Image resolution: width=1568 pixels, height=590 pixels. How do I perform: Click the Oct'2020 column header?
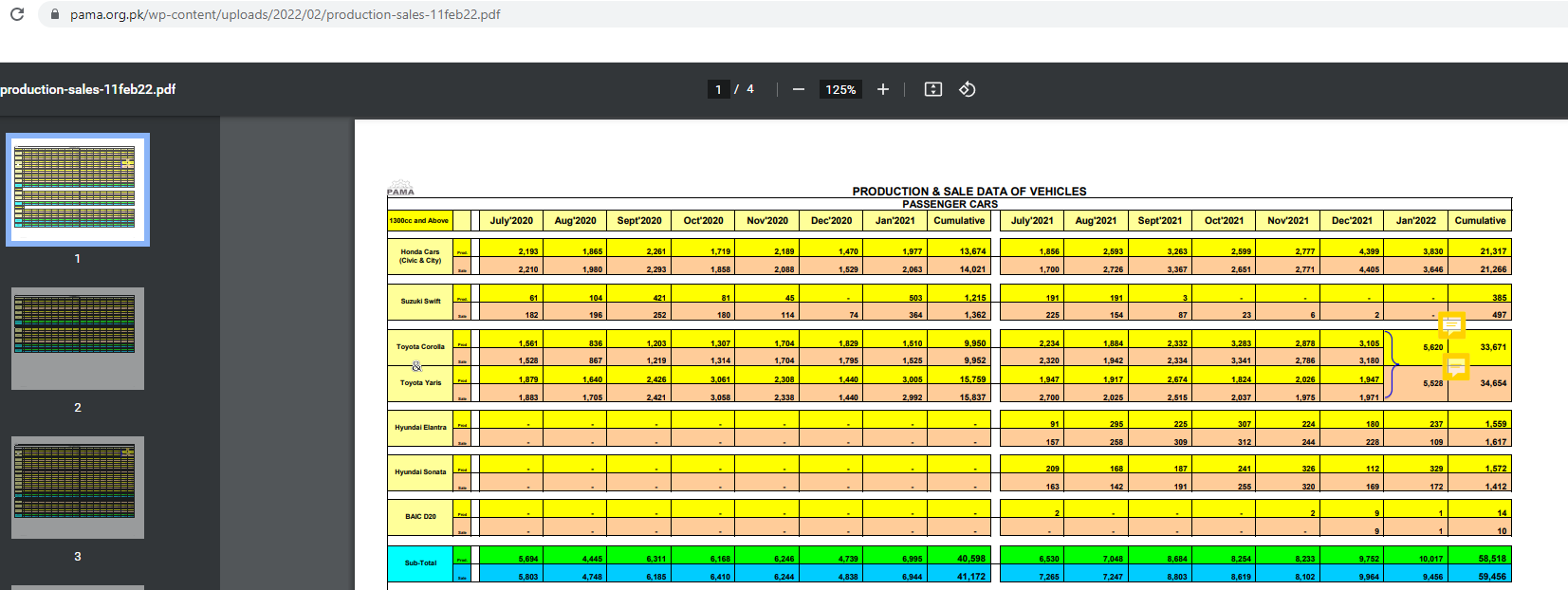pyautogui.click(x=703, y=220)
